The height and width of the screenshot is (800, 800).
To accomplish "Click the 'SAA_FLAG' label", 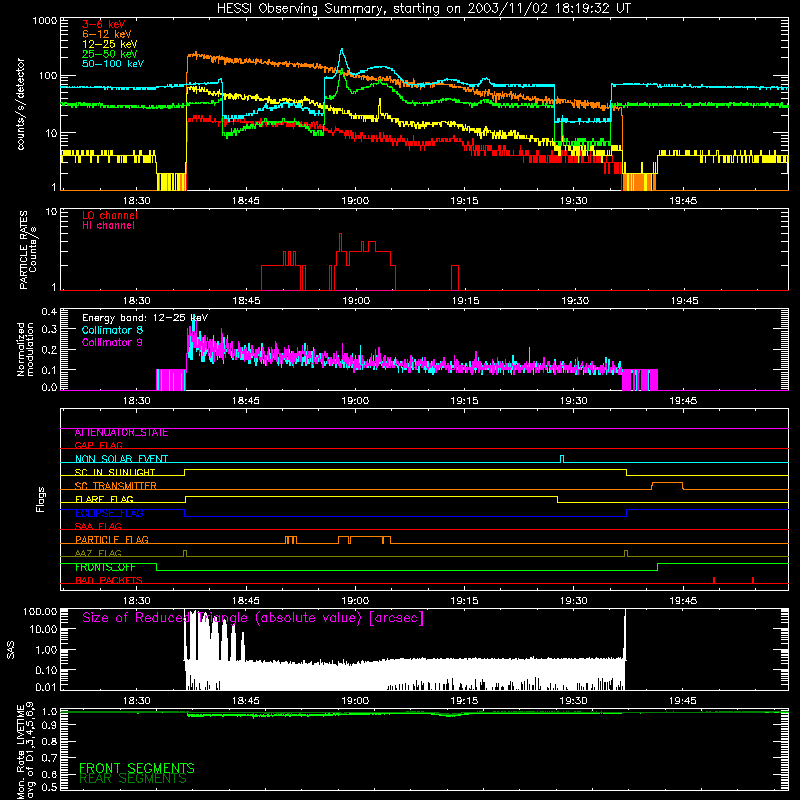I will pos(98,526).
